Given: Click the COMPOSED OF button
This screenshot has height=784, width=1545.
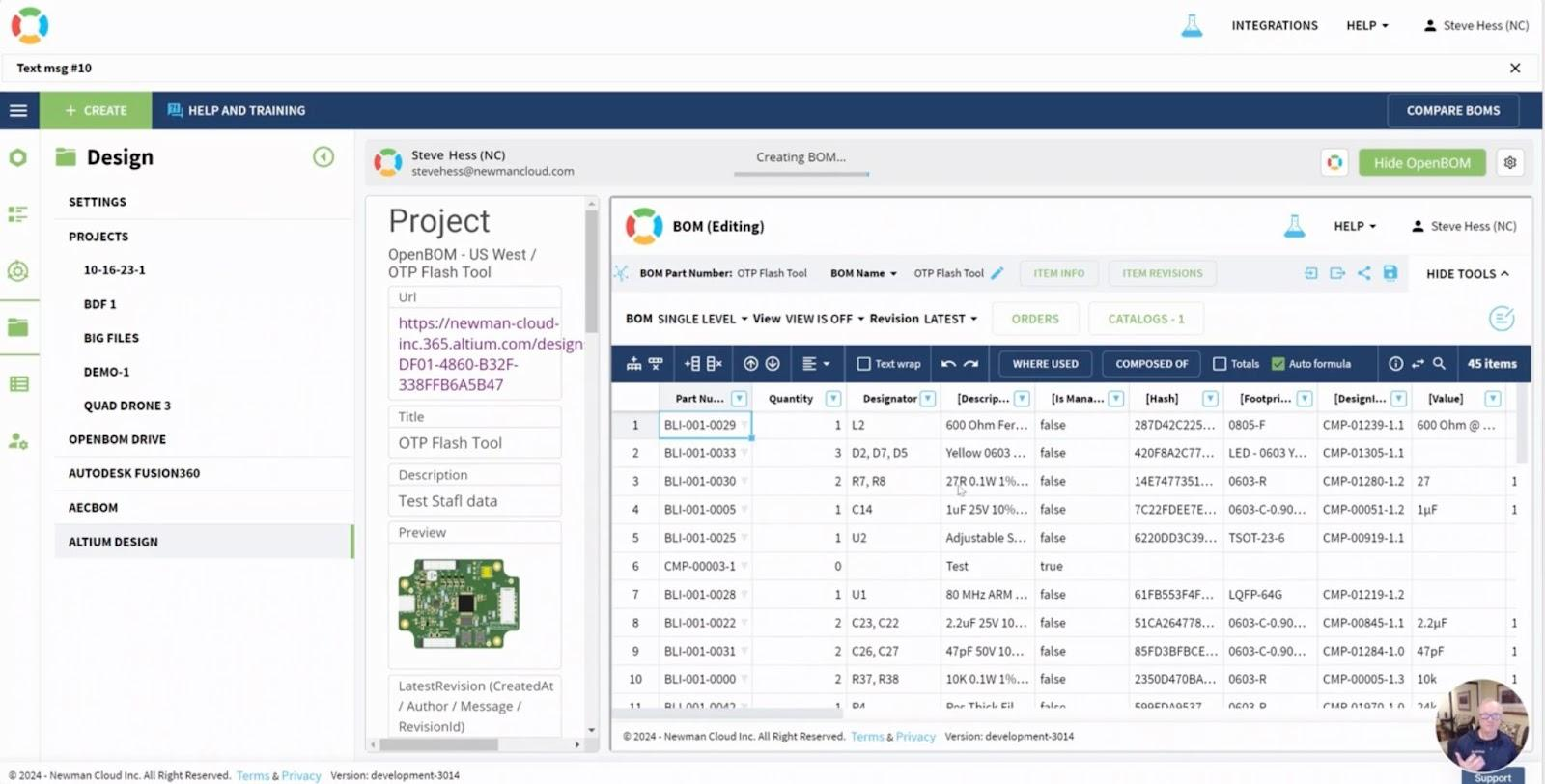Looking at the screenshot, I should [1151, 364].
